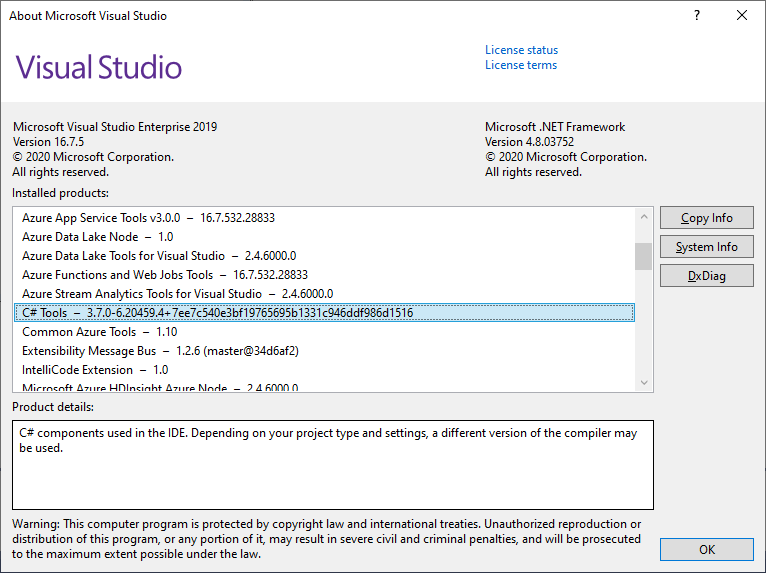Select Azure Stream Analytics Tools row

pos(324,294)
